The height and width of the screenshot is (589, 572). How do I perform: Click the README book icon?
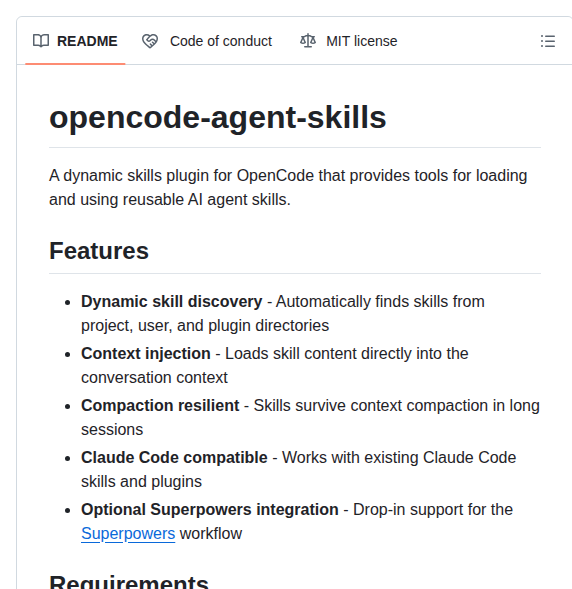(41, 41)
